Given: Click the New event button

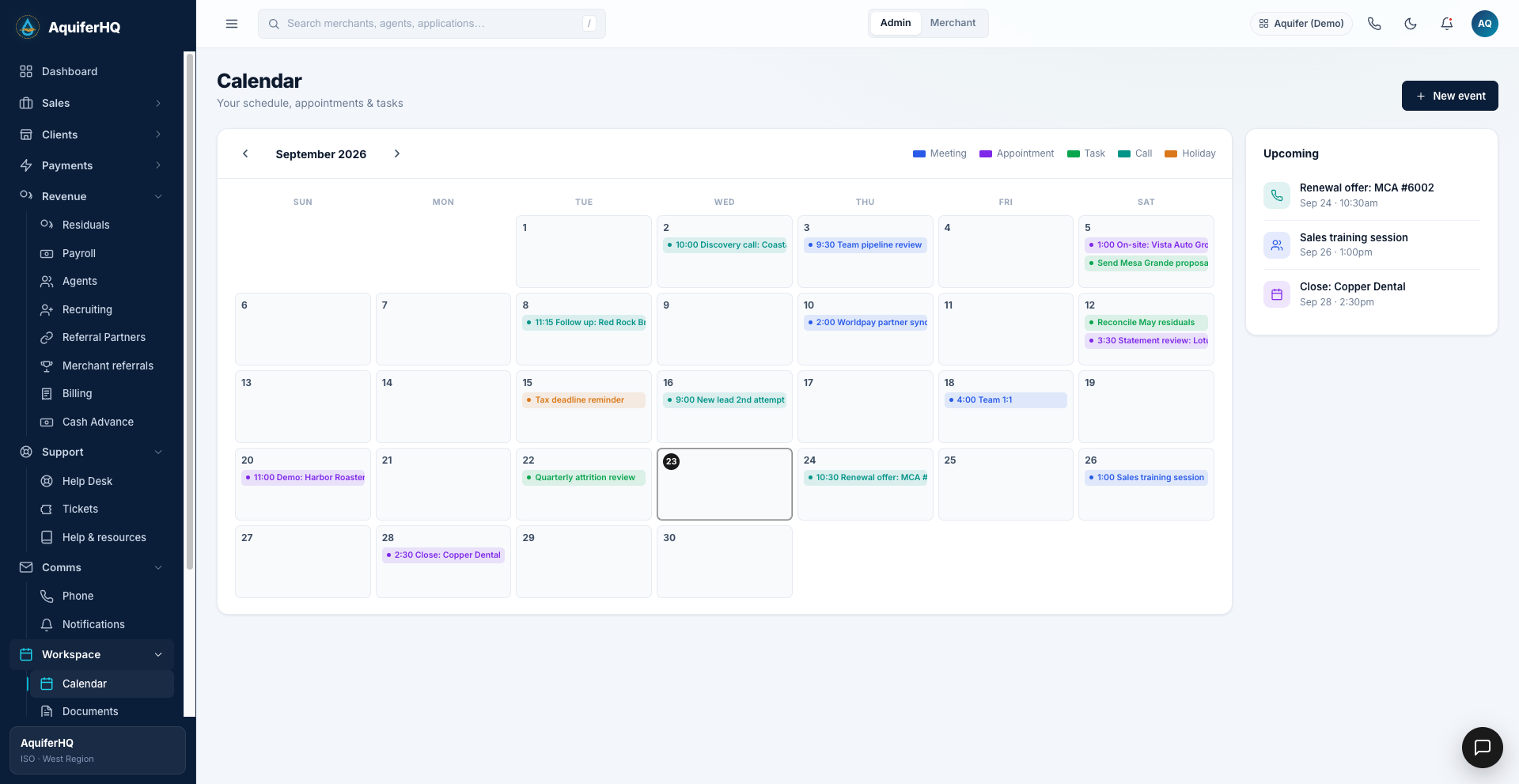Looking at the screenshot, I should tap(1450, 96).
